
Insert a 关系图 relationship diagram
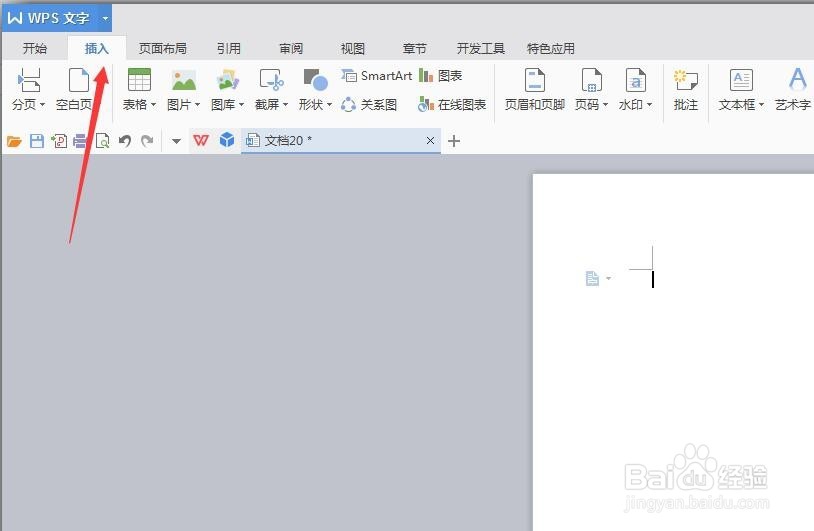pos(369,105)
